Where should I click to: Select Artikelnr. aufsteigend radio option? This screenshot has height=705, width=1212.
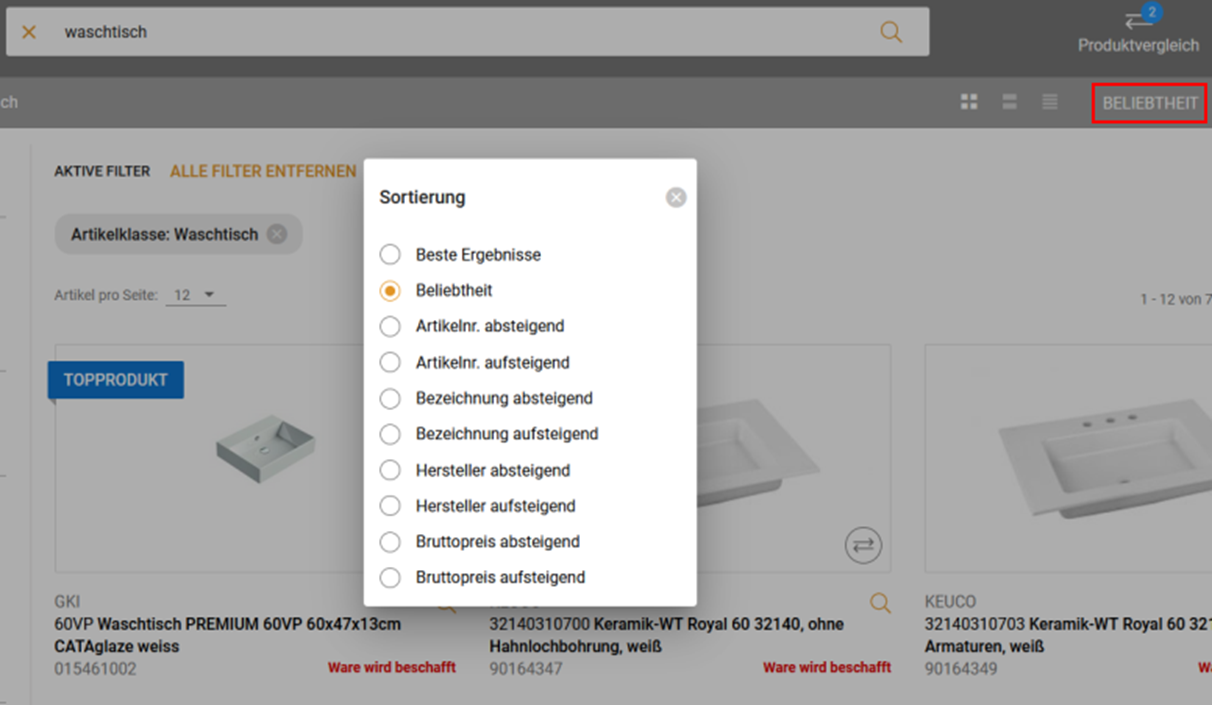tap(390, 362)
